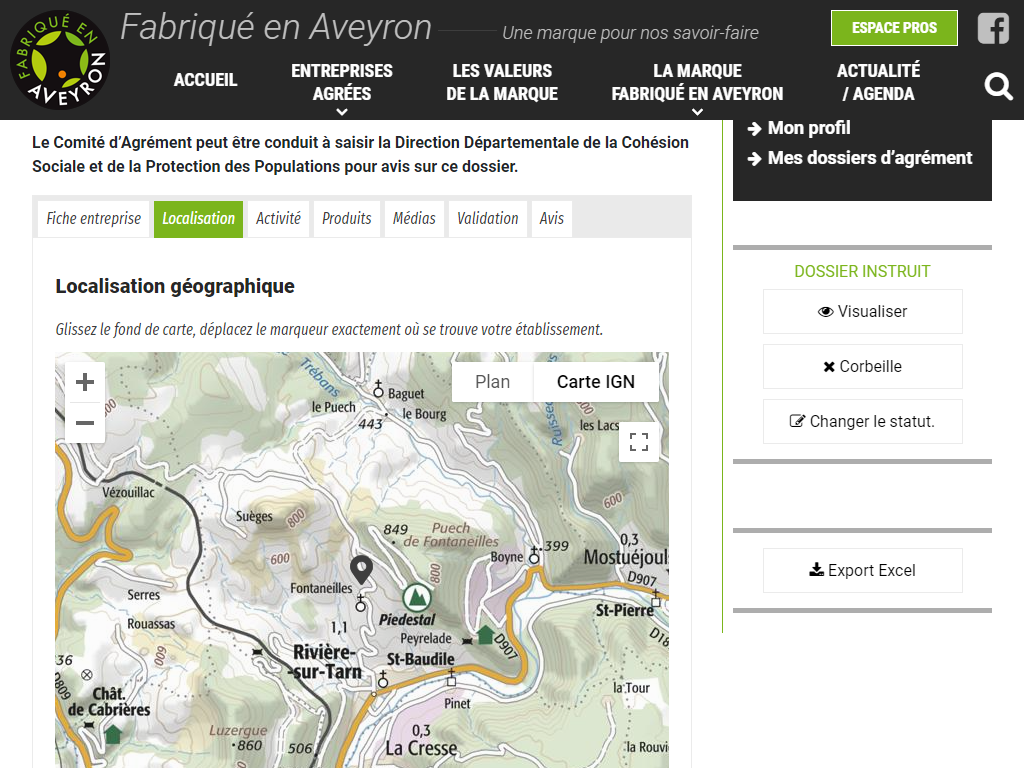Export dossier with Export Excel
Screen dimensions: 1024x768
pyautogui.click(x=863, y=570)
